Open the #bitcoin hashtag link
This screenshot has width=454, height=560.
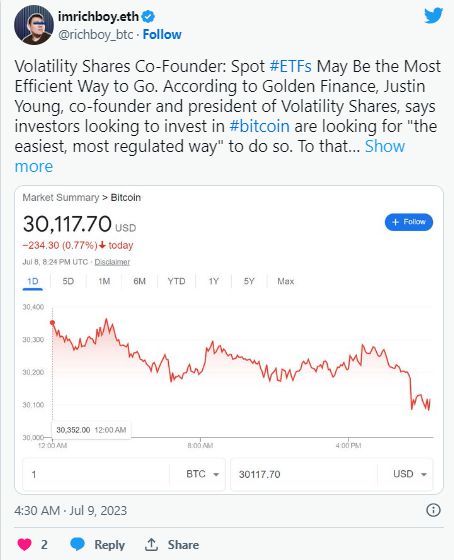click(259, 126)
